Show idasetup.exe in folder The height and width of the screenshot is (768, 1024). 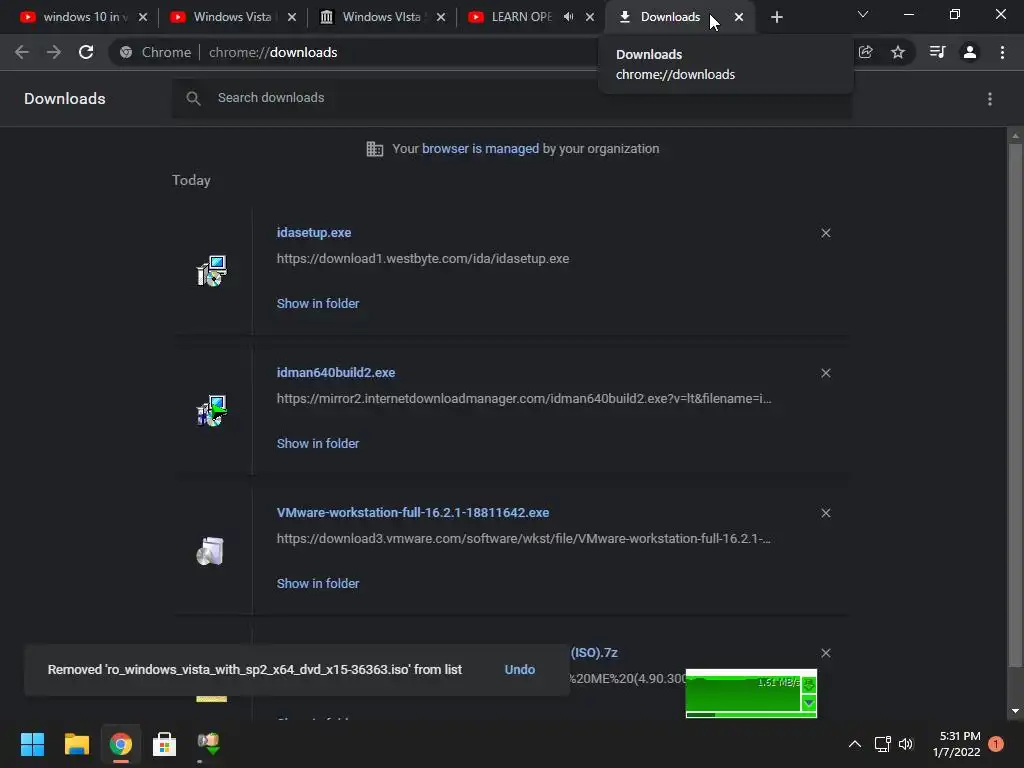(x=317, y=303)
